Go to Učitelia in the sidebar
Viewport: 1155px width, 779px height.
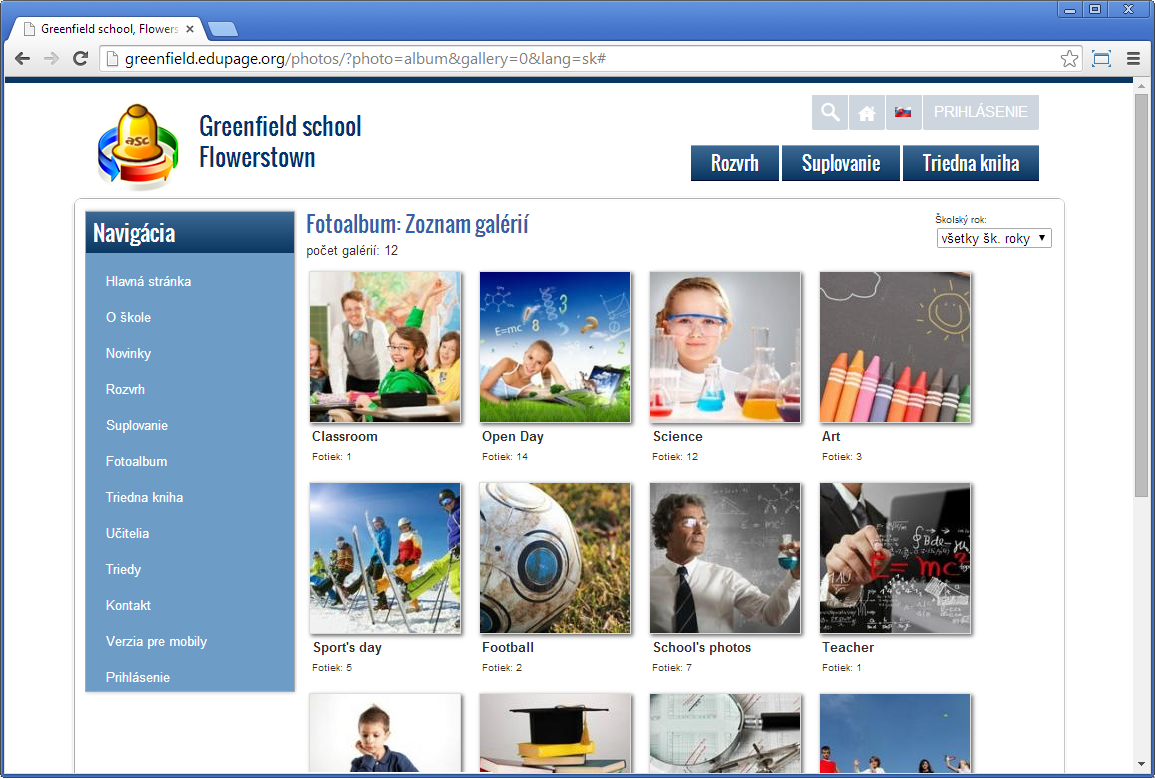click(127, 534)
